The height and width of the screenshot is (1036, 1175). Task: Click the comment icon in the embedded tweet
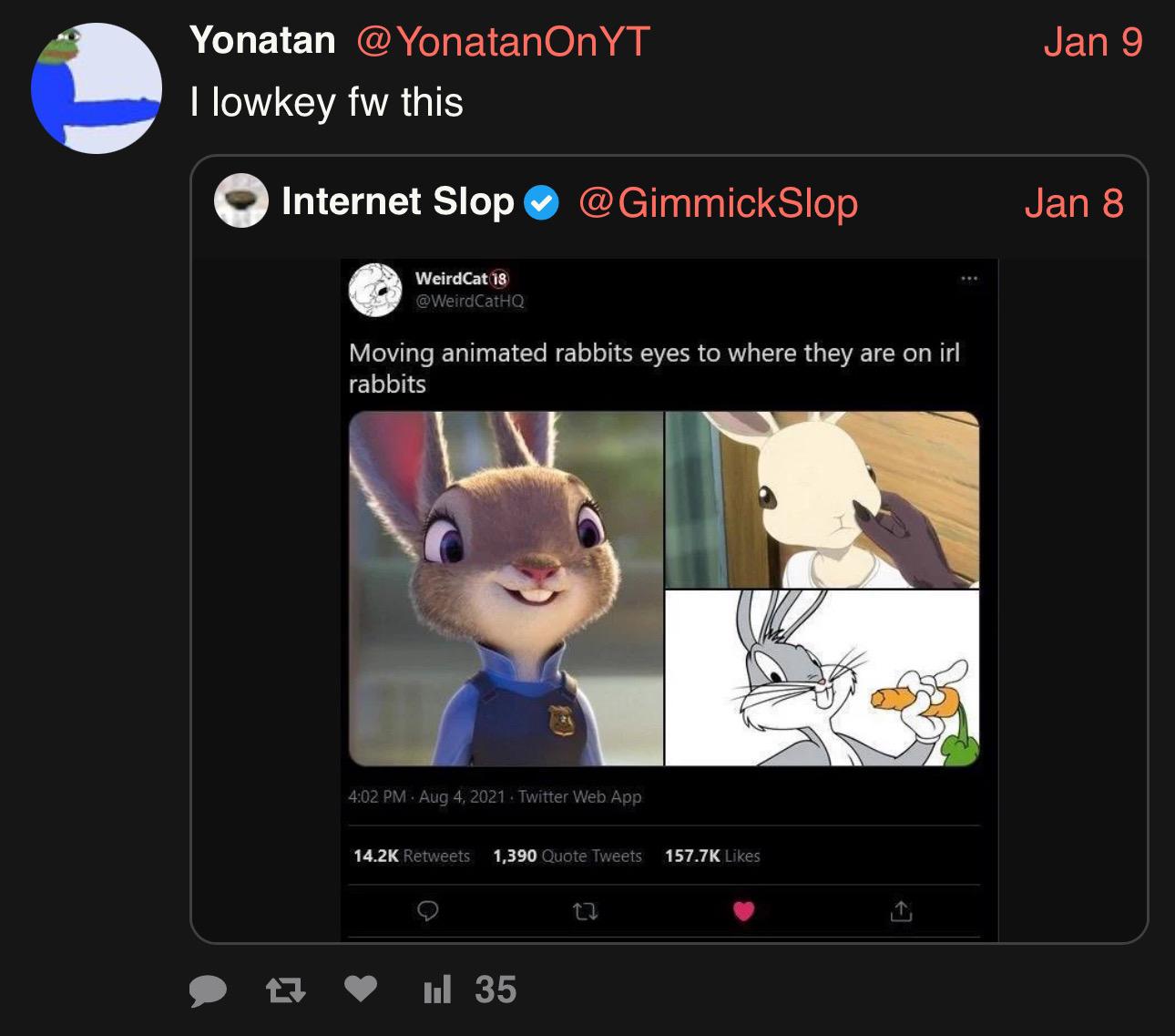click(428, 910)
